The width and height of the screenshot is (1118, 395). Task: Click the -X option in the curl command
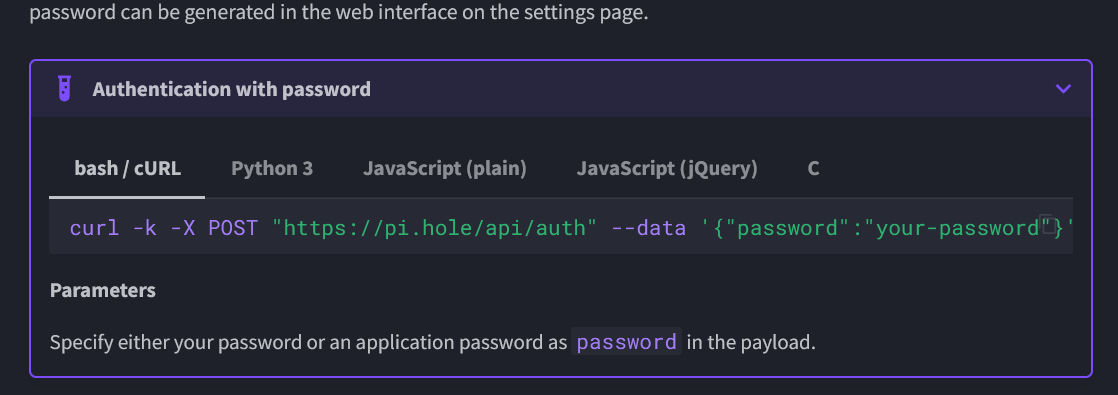183,228
